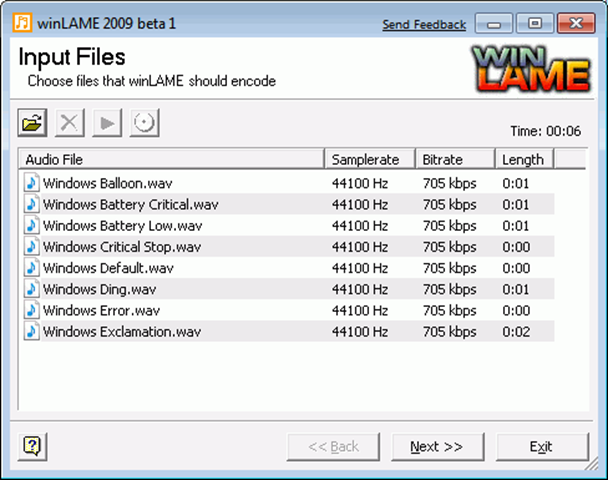Click the music note icon for Windows Balloon.wav

(x=32, y=183)
